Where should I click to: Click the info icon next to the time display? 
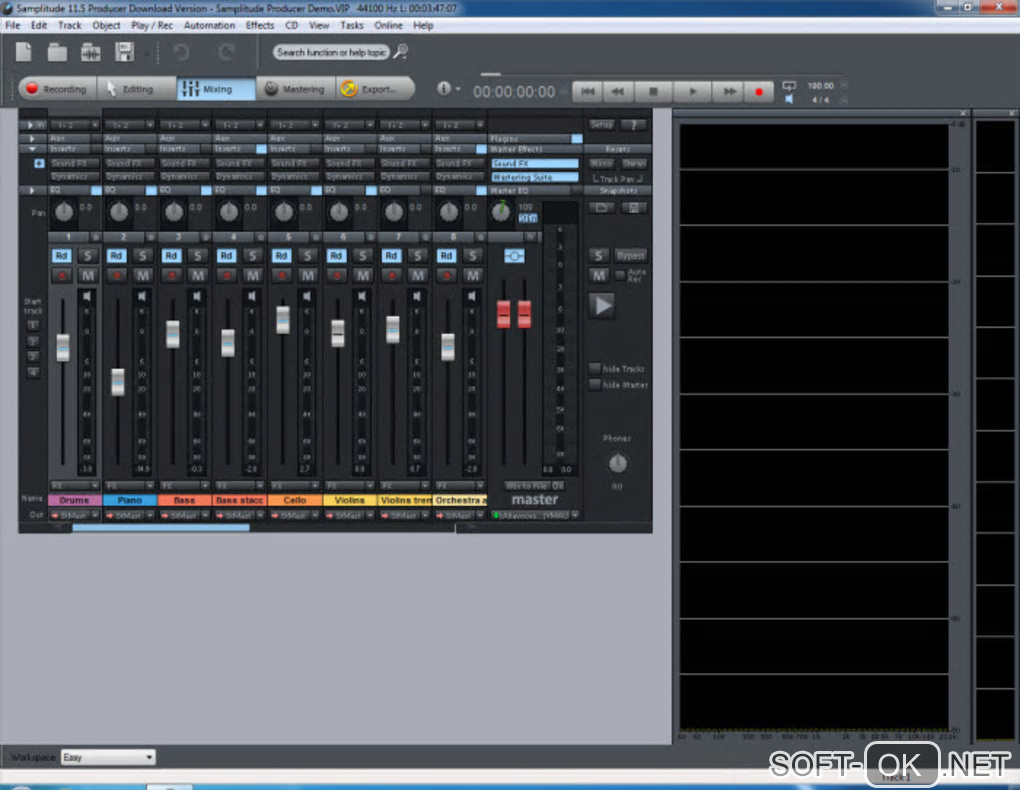pyautogui.click(x=444, y=88)
